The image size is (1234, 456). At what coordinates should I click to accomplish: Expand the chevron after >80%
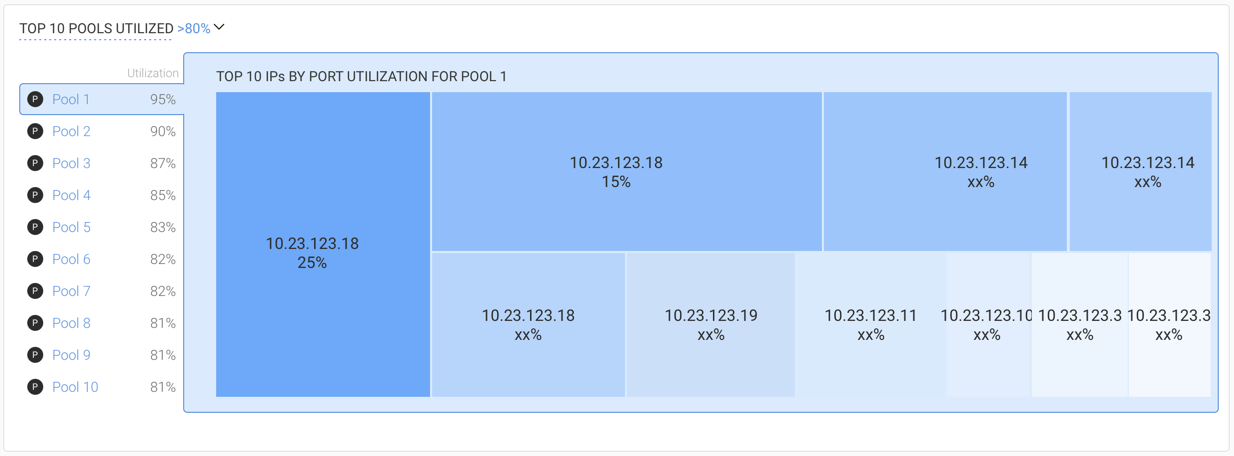click(219, 27)
